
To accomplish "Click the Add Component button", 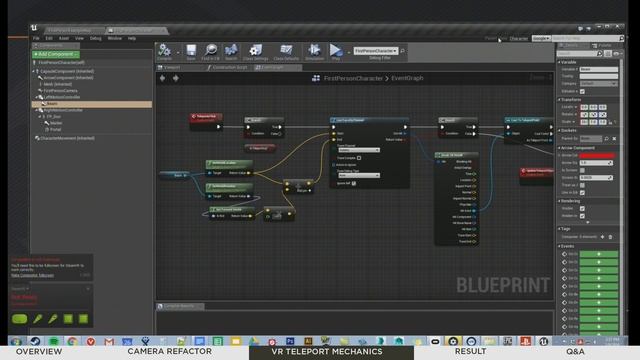I will 56,54.
